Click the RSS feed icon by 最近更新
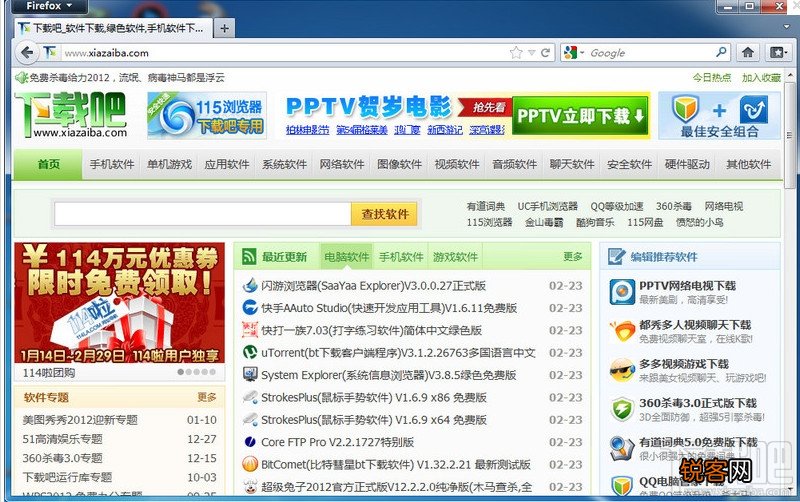The height and width of the screenshot is (502, 800). coord(249,256)
